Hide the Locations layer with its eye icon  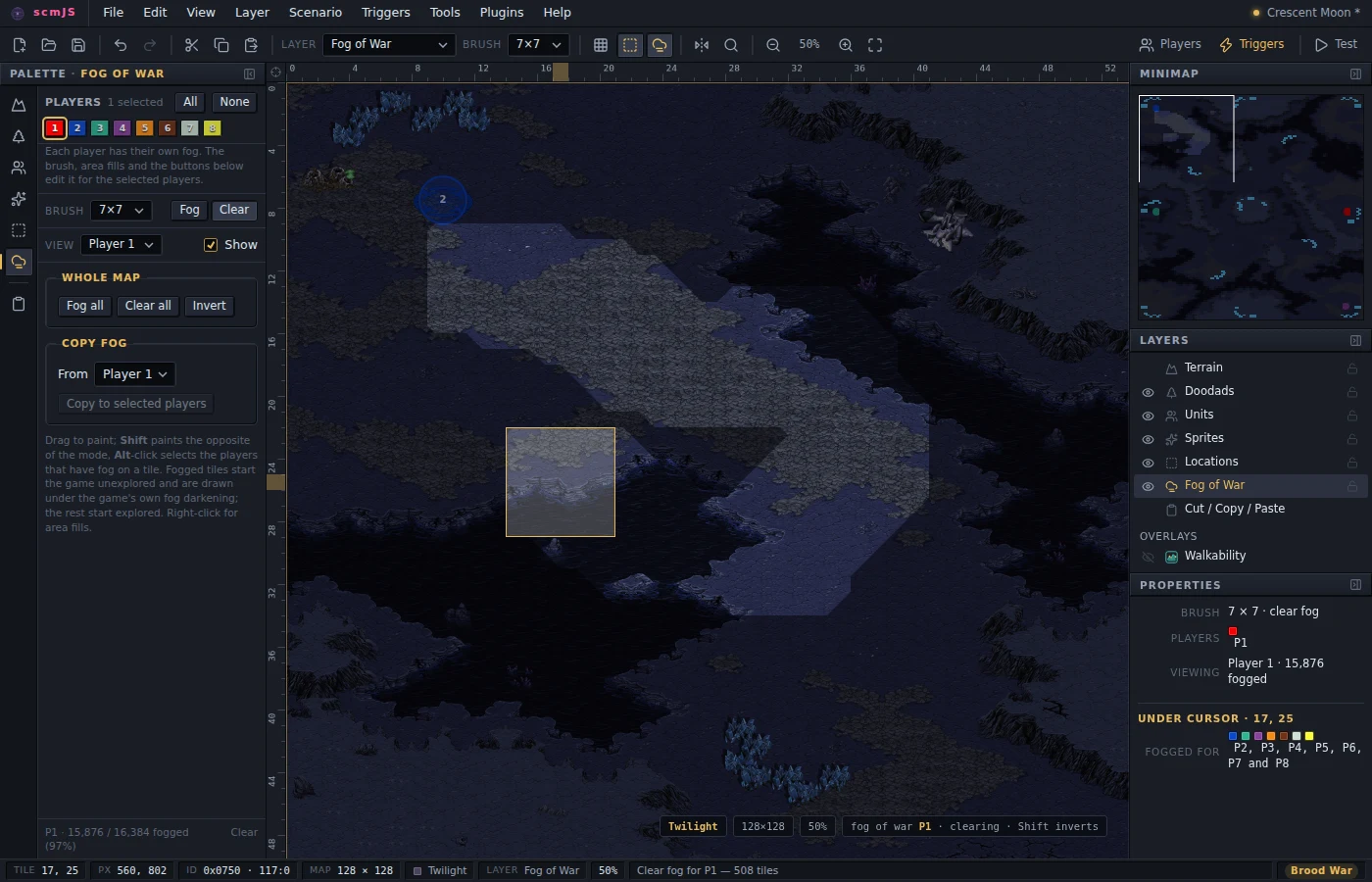tap(1148, 463)
